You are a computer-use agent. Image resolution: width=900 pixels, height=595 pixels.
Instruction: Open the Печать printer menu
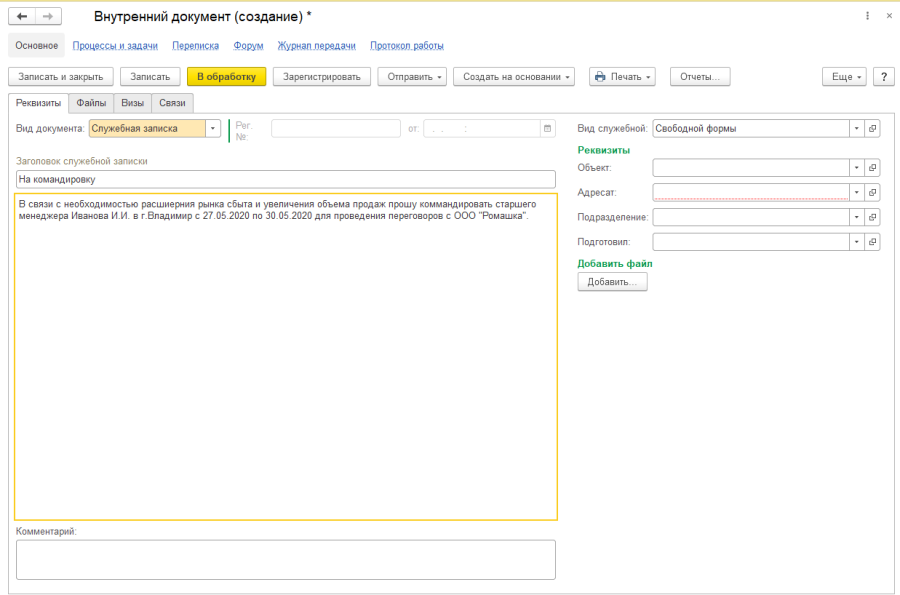(x=622, y=77)
